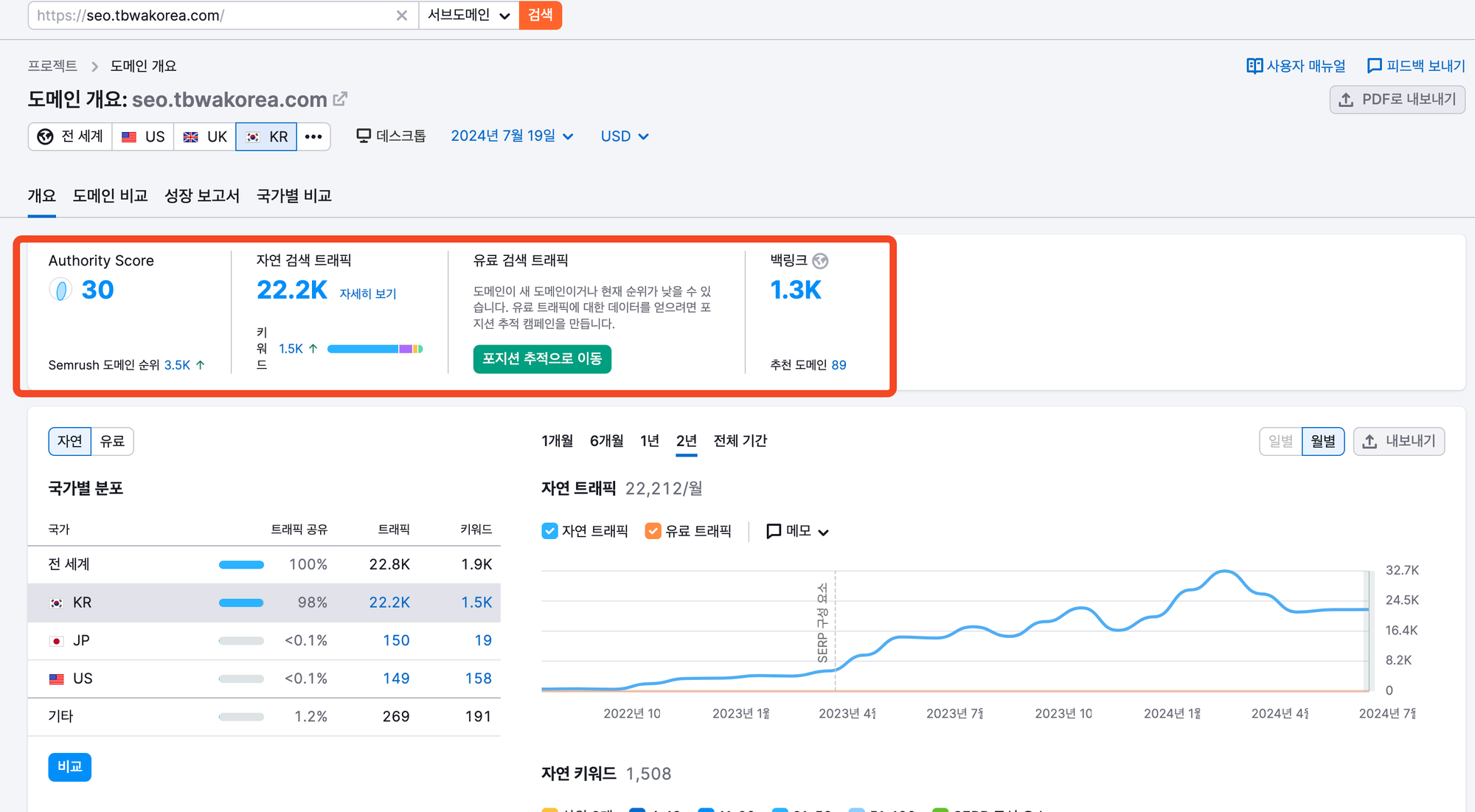Open 피드백 보내기 link
Screen dimensions: 1475x812
(x=1416, y=66)
